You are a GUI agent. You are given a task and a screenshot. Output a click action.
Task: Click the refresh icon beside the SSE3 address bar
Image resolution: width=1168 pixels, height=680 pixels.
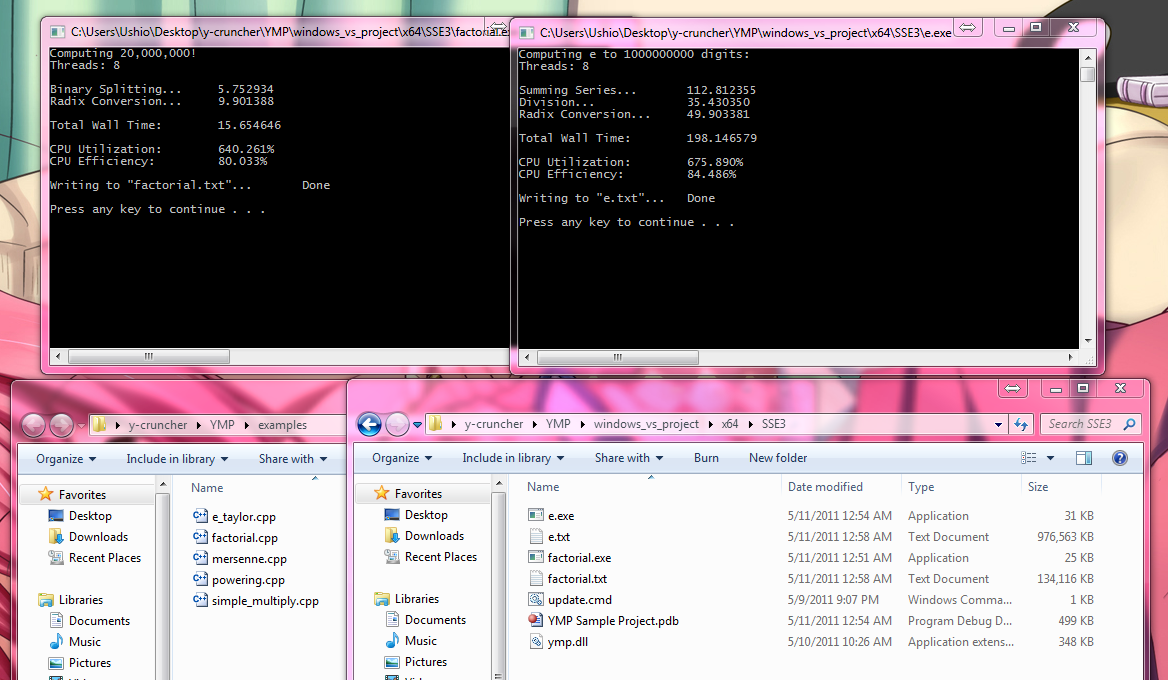pyautogui.click(x=1022, y=424)
